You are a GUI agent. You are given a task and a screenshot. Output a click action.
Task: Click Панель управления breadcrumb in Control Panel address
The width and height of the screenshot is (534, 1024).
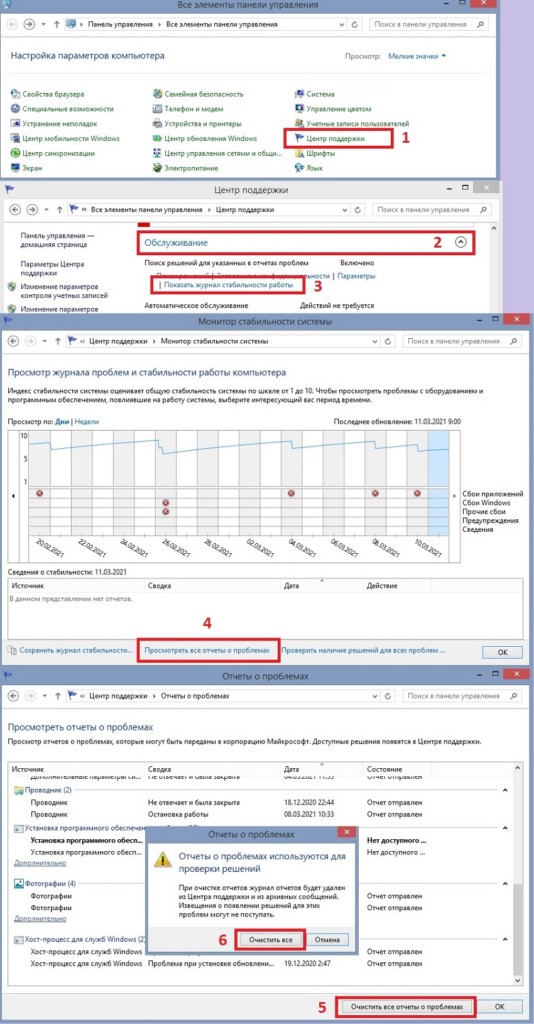click(x=119, y=24)
